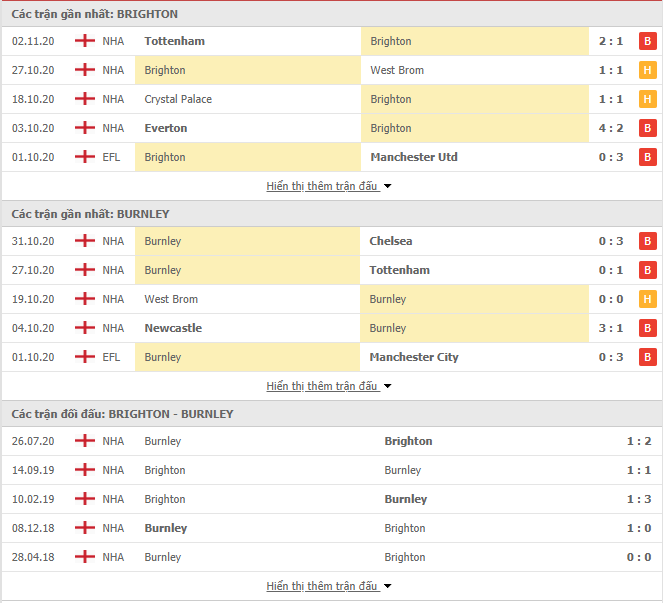Screen dimensions: 663x603
Task: Open the Manchester Utd team link
Action: click(x=414, y=157)
